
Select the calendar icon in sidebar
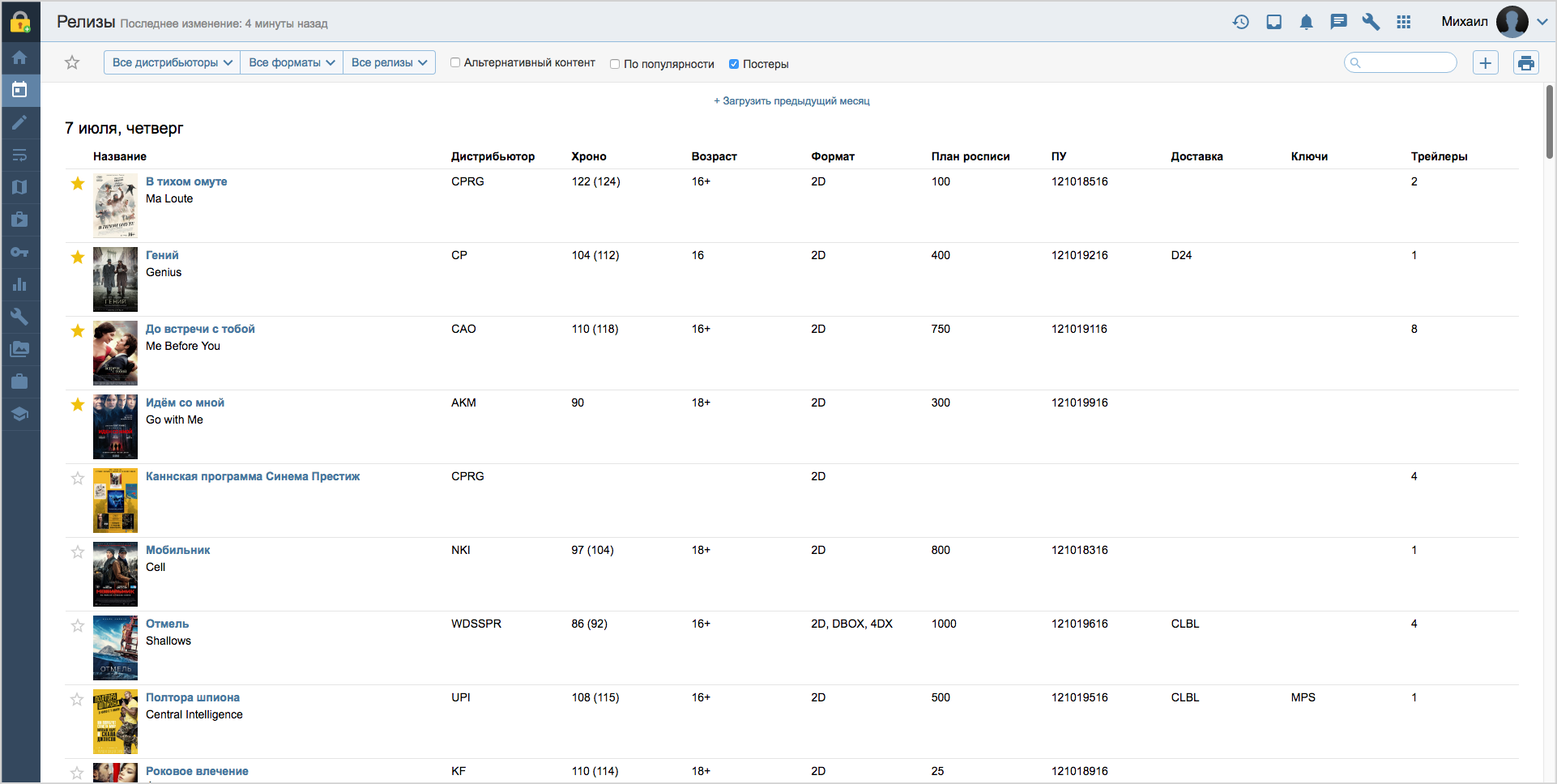19,90
